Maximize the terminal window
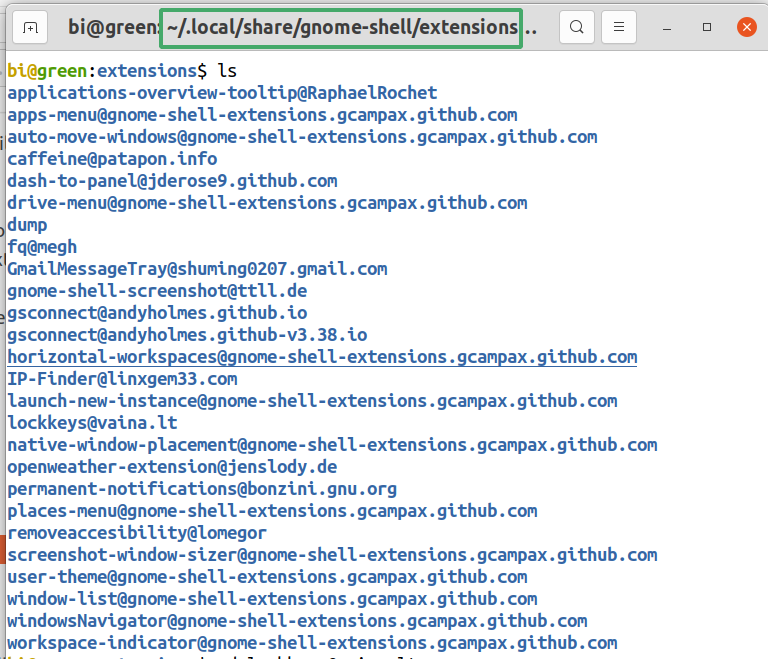Viewport: 768px width, 659px height. [706, 28]
